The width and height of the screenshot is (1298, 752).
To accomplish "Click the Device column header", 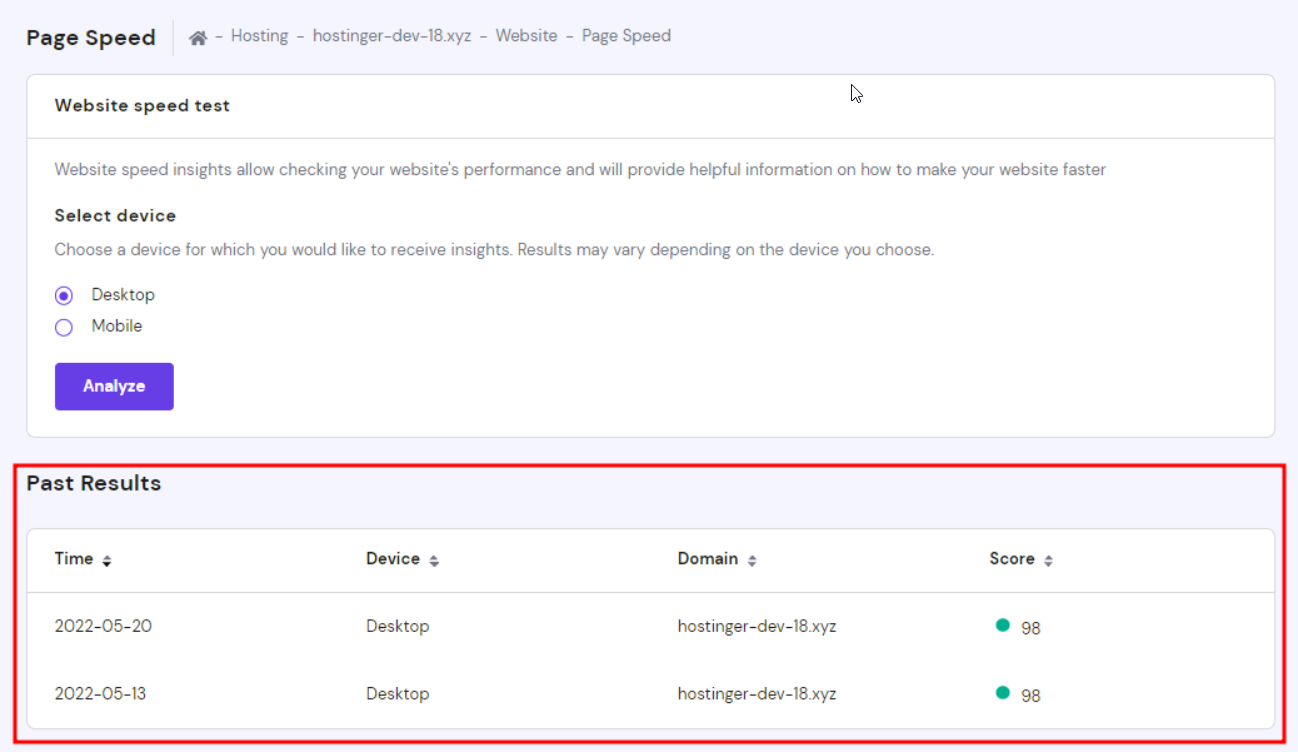I will [392, 559].
